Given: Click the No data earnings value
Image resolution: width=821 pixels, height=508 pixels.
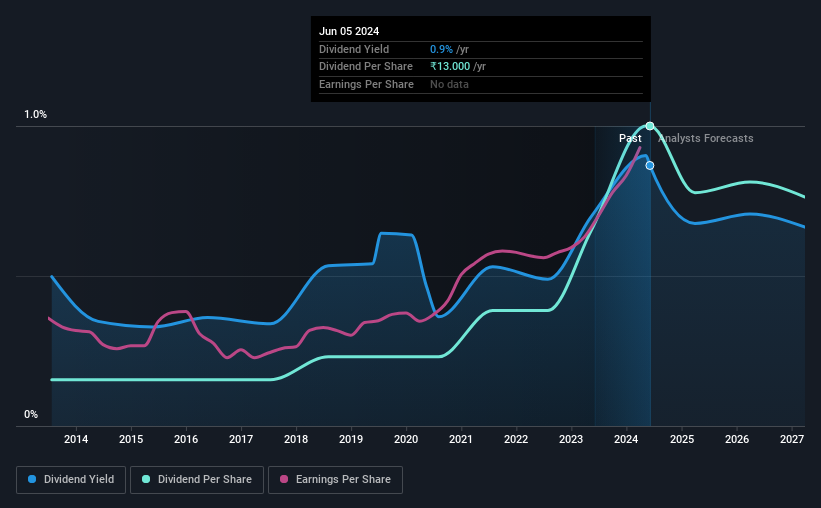Looking at the screenshot, I should pyautogui.click(x=449, y=84).
